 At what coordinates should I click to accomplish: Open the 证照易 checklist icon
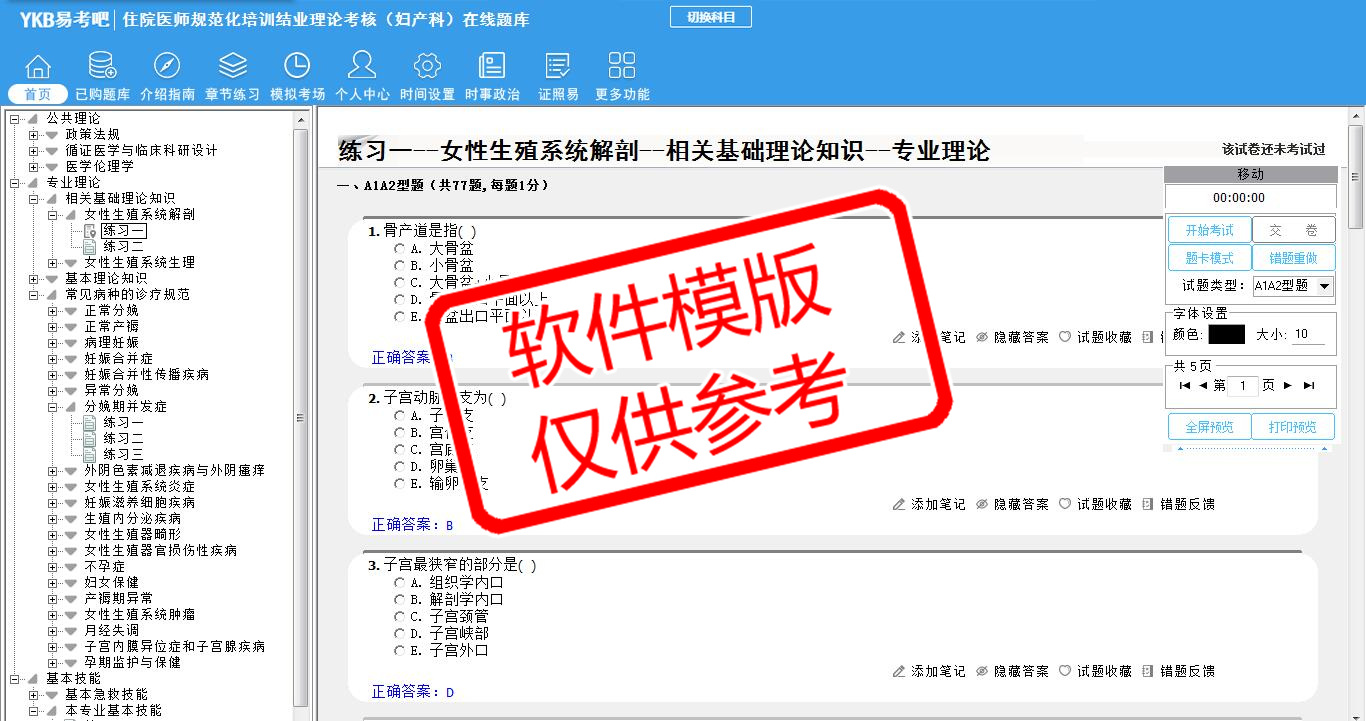click(558, 67)
